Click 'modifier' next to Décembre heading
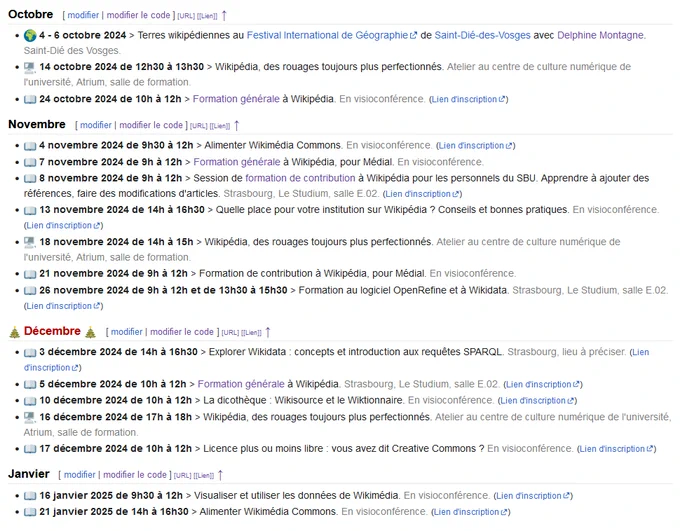The image size is (680, 531). tap(127, 332)
